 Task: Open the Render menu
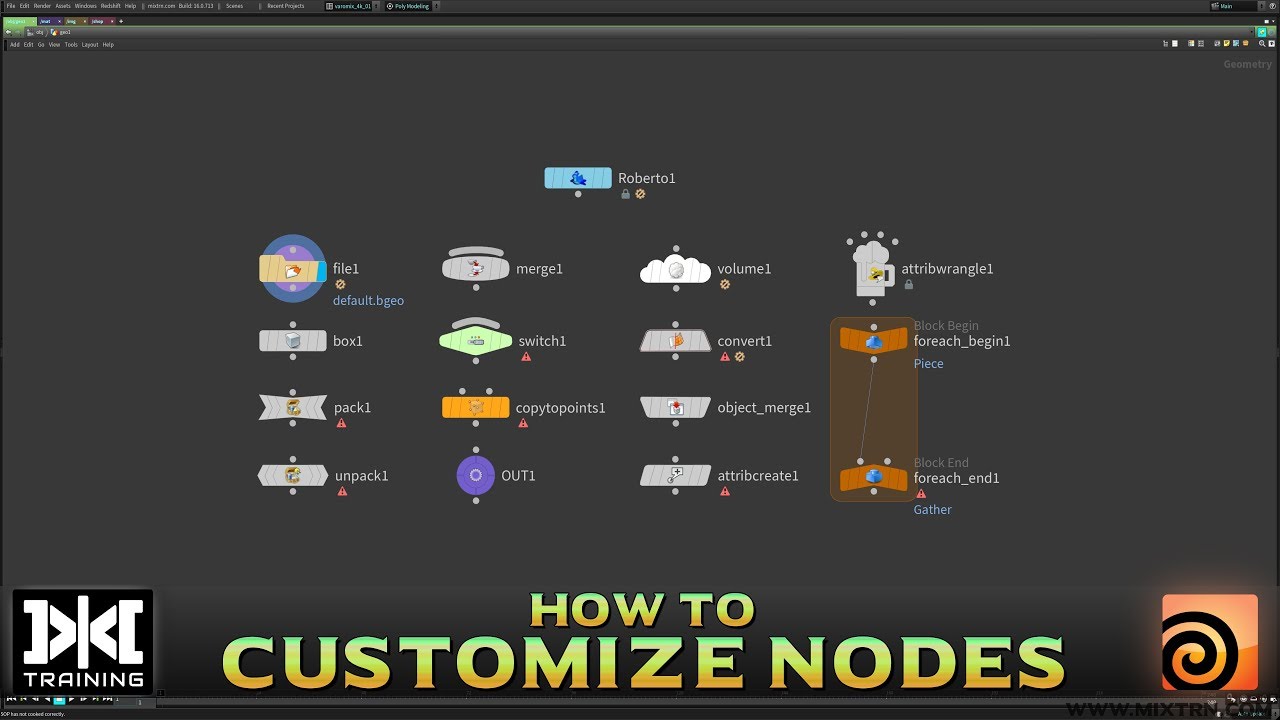click(42, 6)
